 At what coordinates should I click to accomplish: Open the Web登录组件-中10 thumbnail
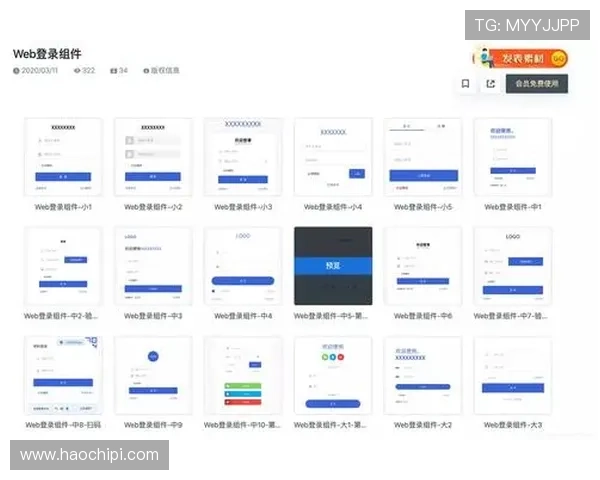click(x=243, y=375)
